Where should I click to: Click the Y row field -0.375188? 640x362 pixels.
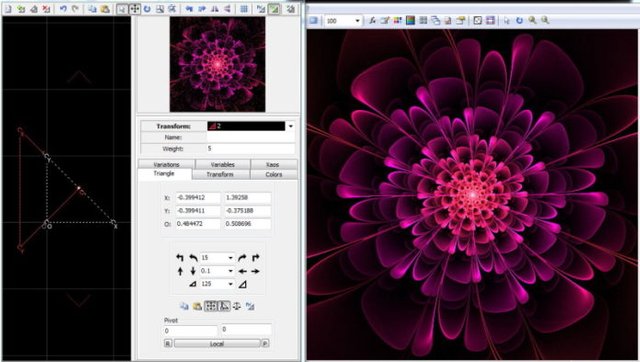[247, 211]
